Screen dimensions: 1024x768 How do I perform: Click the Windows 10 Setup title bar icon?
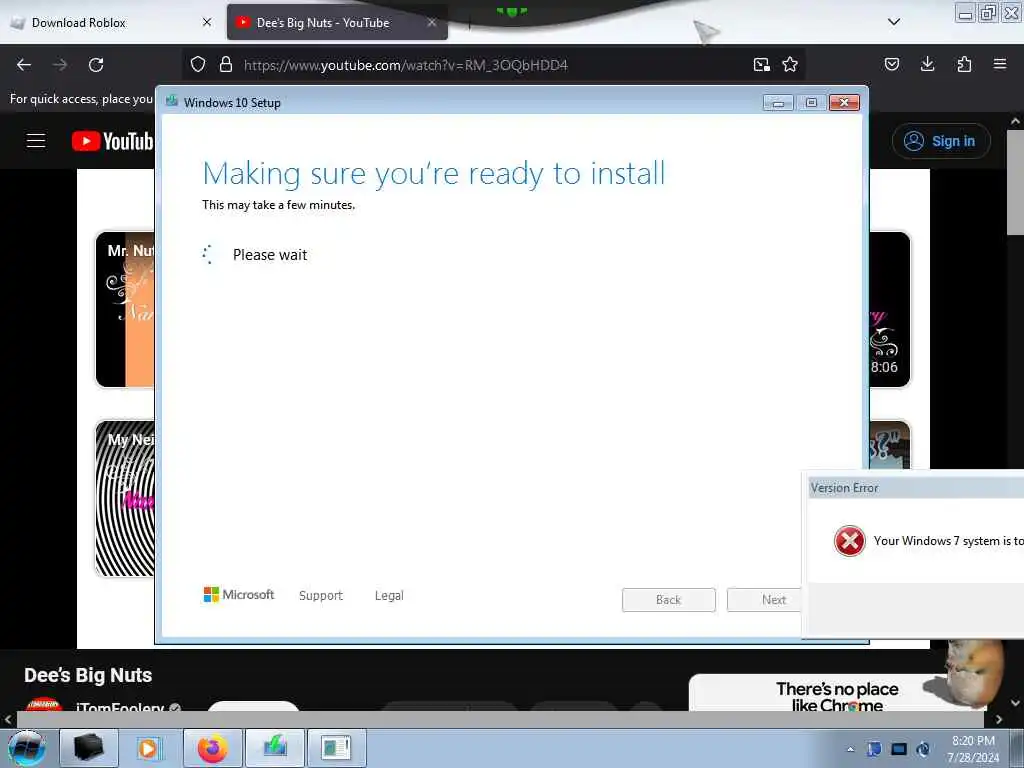click(x=172, y=101)
